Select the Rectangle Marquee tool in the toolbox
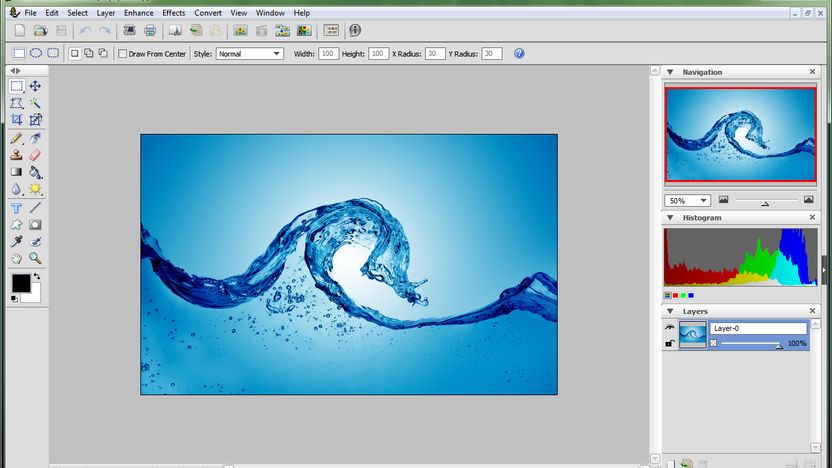The width and height of the screenshot is (832, 468). point(16,86)
